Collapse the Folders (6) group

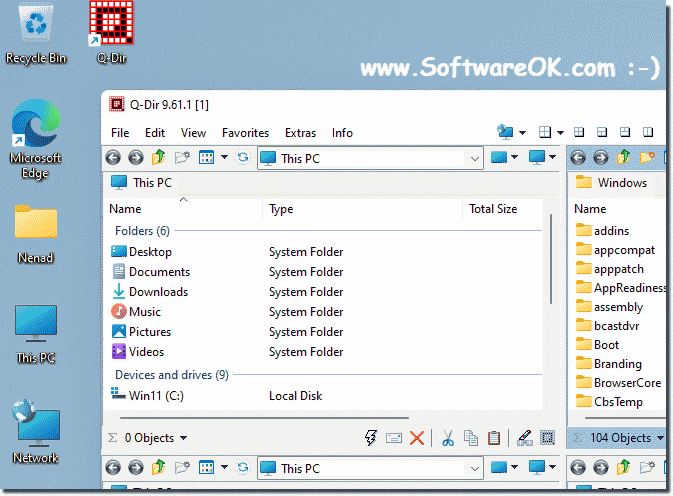click(x=142, y=231)
